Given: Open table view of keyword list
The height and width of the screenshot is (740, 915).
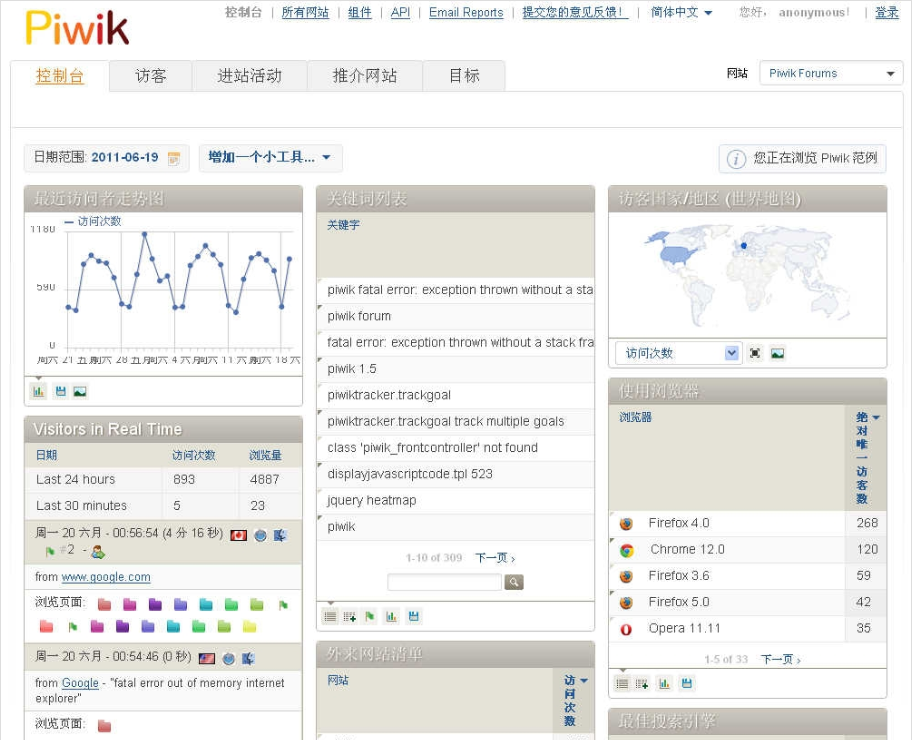Looking at the screenshot, I should click(331, 617).
